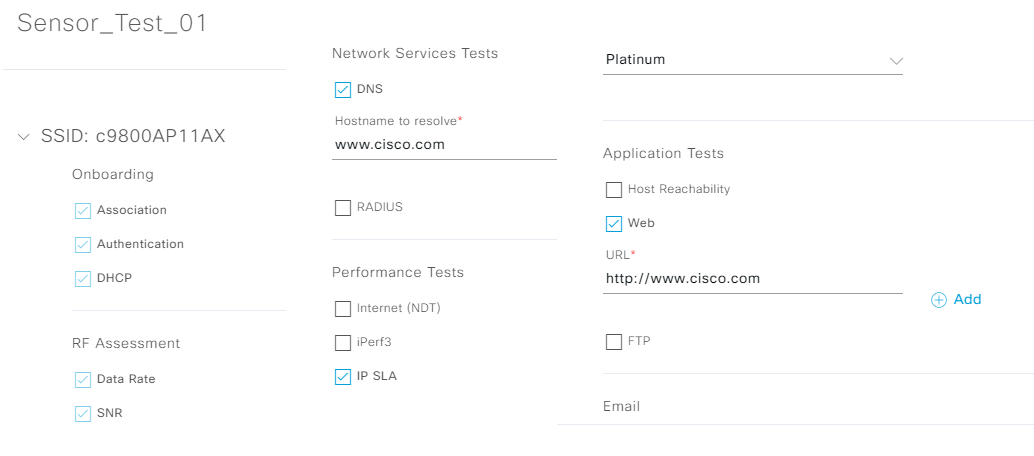Toggle the Data Rate checkbox
1034x456 pixels.
(x=83, y=380)
